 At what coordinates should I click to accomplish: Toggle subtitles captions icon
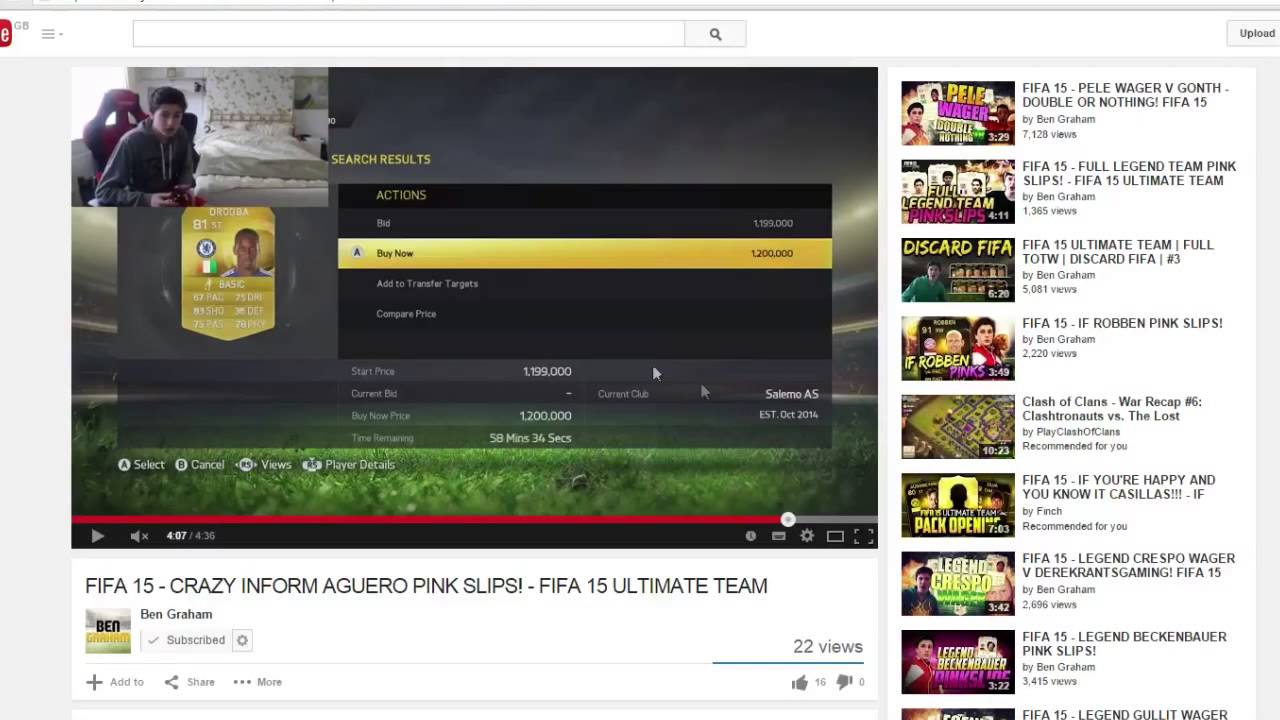(778, 536)
